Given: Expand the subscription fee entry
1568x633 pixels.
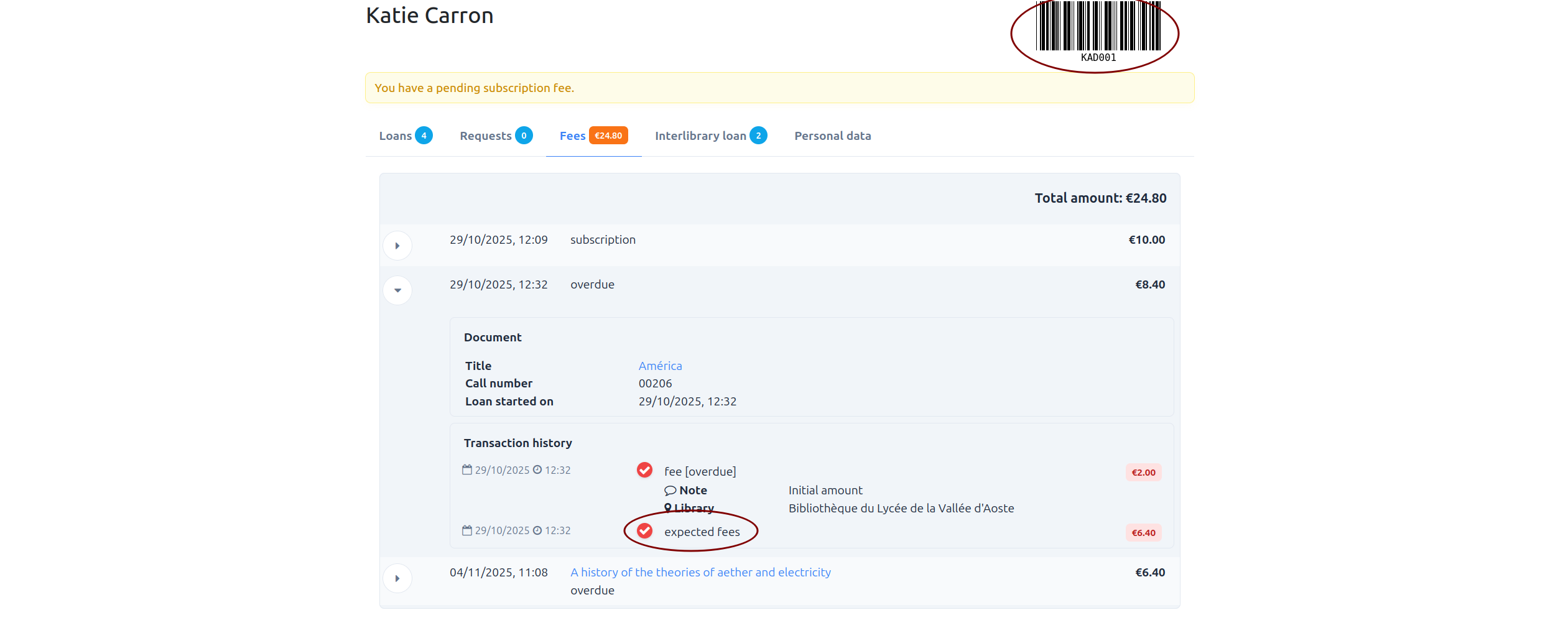Looking at the screenshot, I should [397, 245].
